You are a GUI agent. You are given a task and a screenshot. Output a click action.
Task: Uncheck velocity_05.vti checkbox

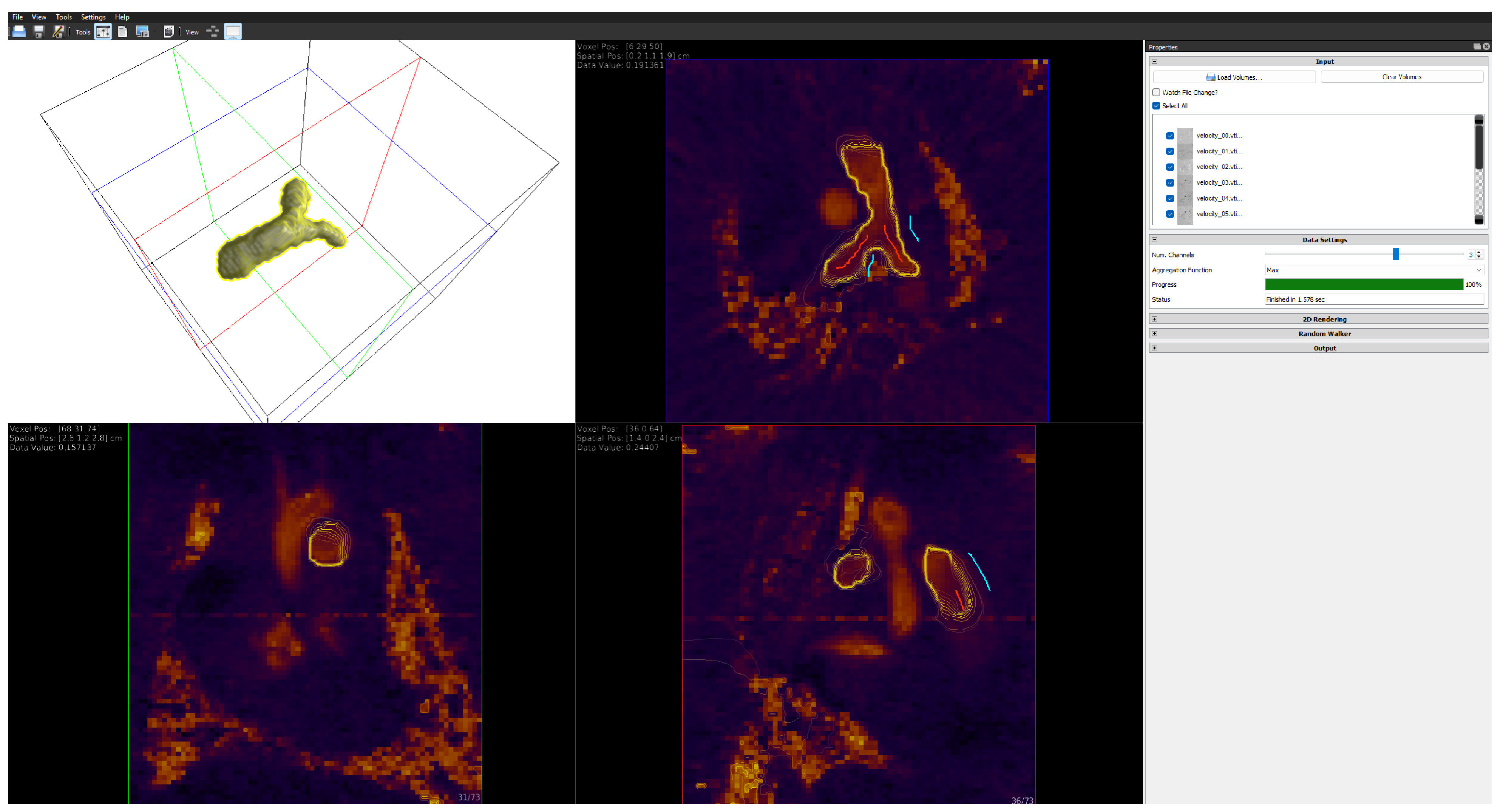coord(1170,214)
